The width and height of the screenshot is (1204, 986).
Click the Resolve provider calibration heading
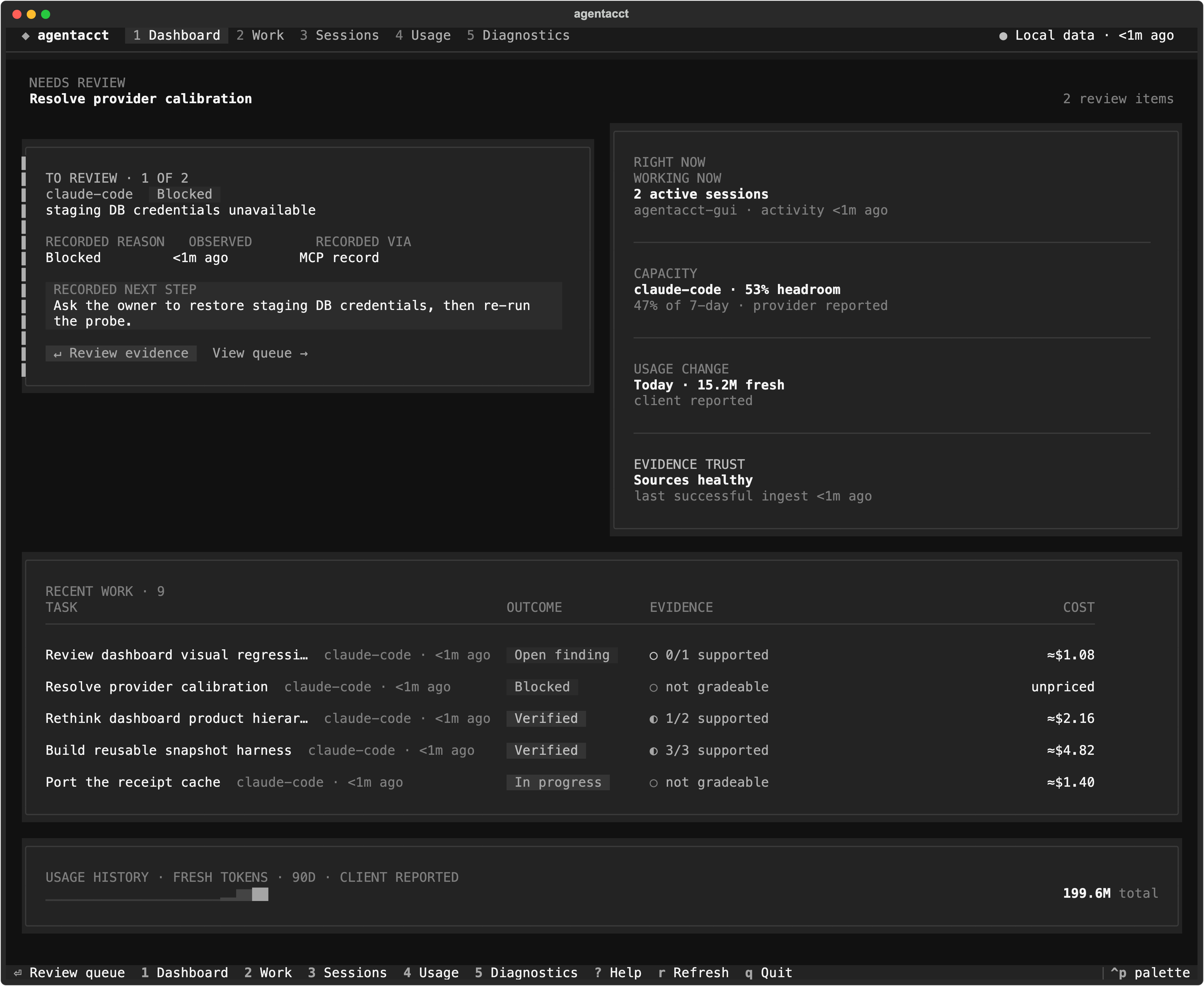tap(141, 99)
